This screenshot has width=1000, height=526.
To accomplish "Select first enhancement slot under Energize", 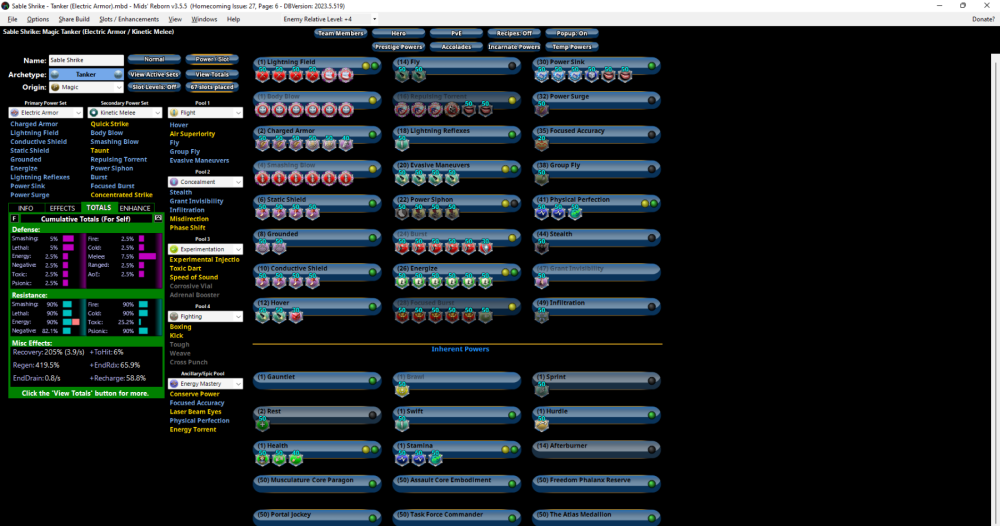I will [x=402, y=281].
